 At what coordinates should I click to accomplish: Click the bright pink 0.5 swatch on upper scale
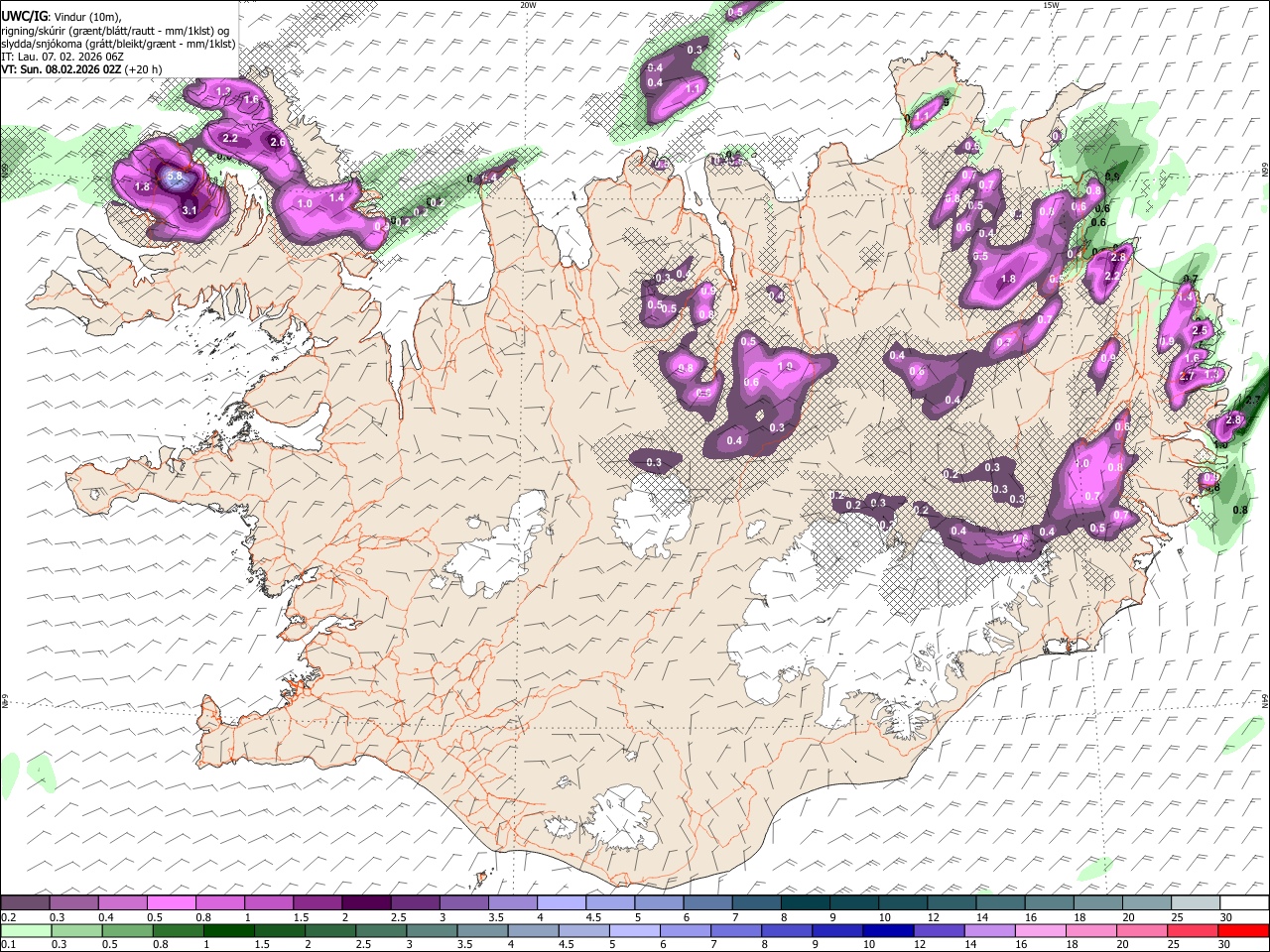point(171,902)
